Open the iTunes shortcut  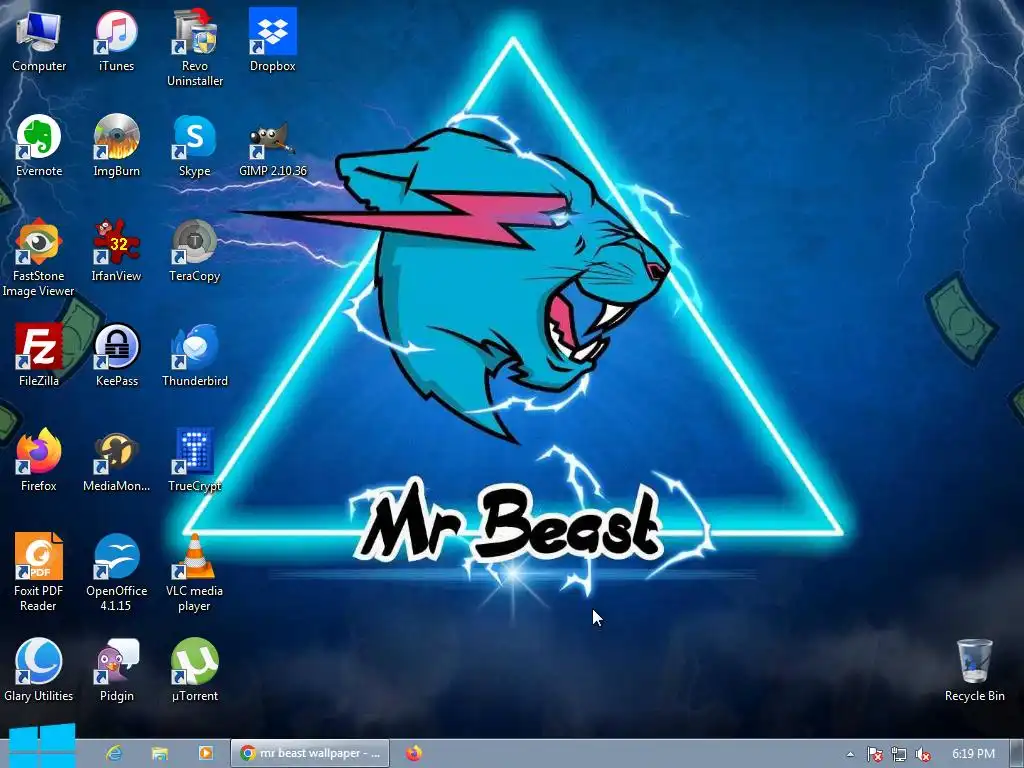point(116,40)
